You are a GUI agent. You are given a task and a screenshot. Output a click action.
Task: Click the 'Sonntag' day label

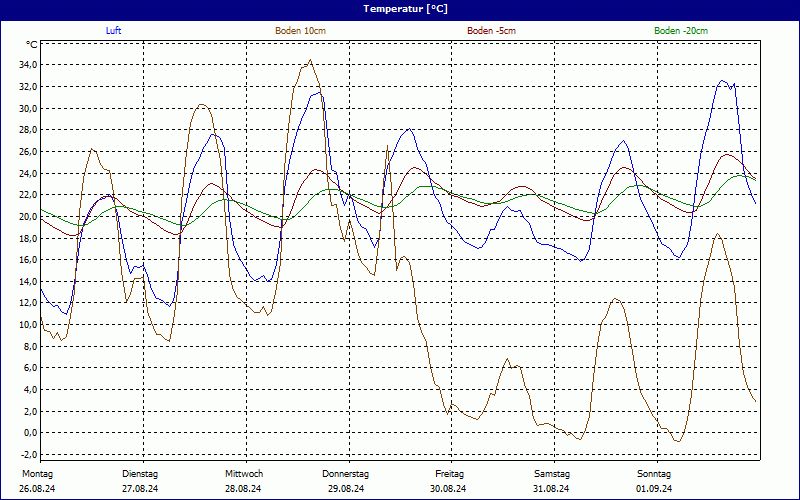[654, 474]
